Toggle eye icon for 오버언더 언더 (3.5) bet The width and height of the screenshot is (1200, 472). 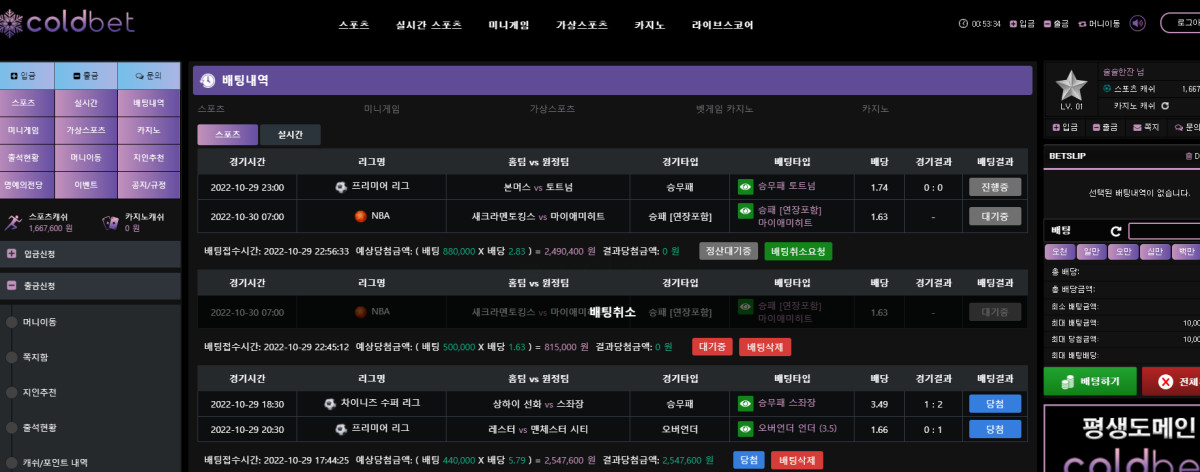745,429
